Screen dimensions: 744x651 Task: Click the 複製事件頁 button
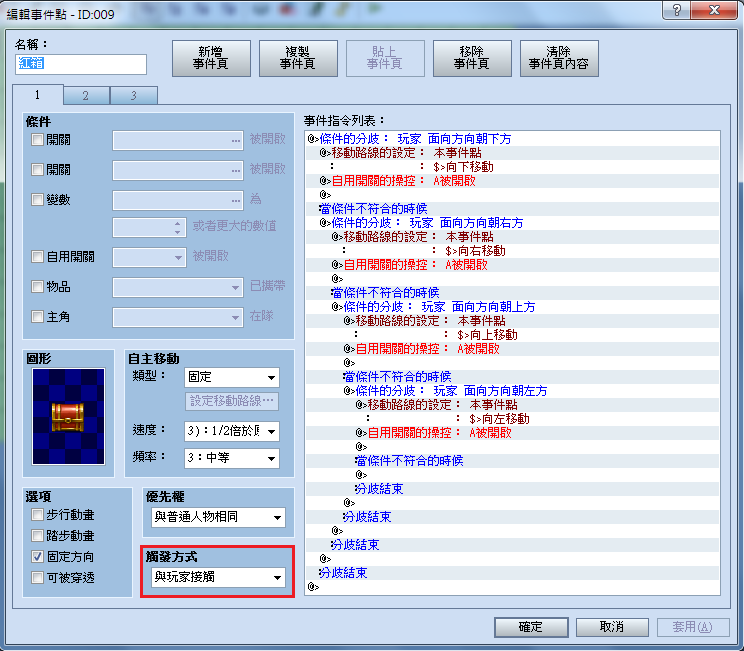tap(298, 58)
